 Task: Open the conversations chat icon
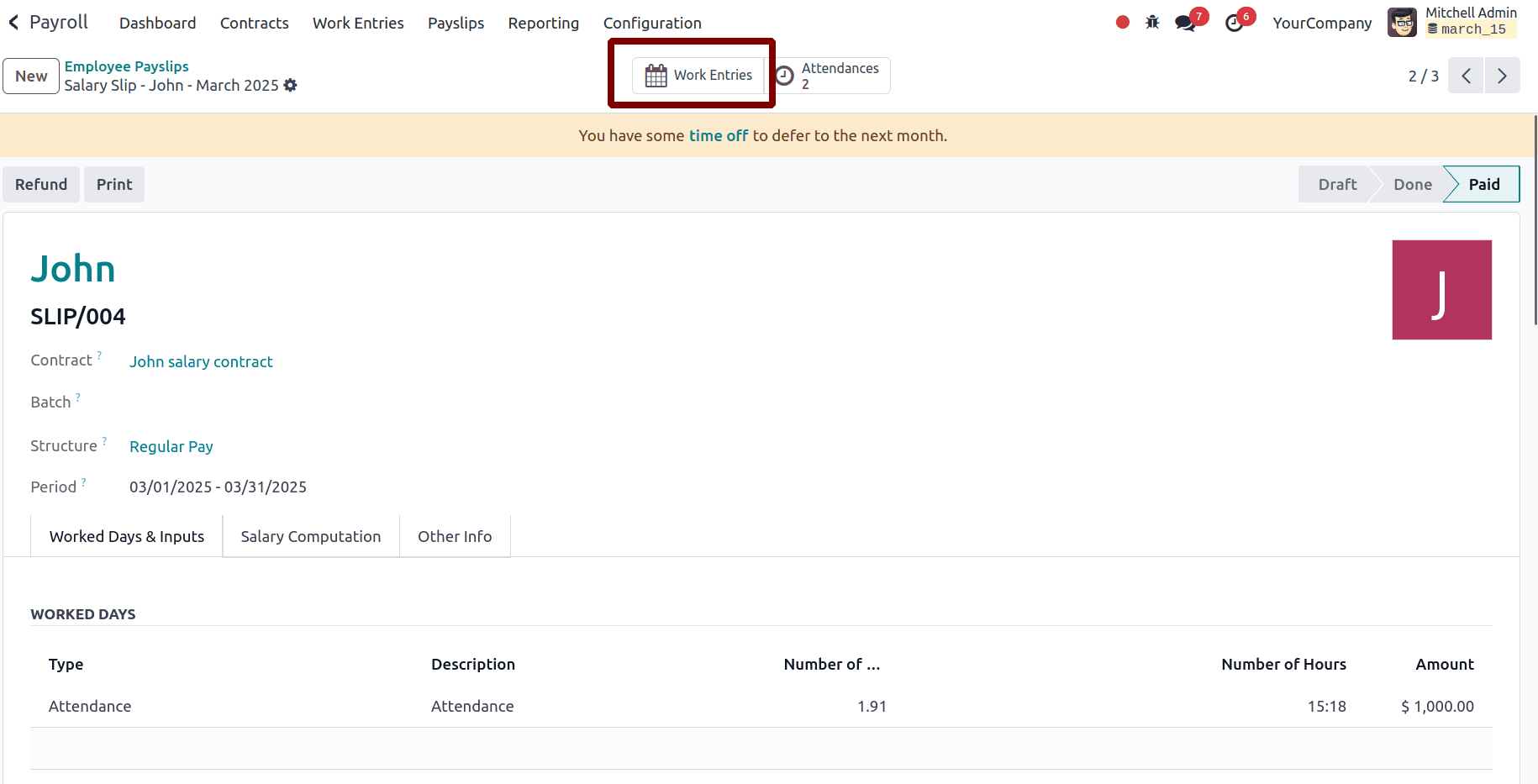1186,23
